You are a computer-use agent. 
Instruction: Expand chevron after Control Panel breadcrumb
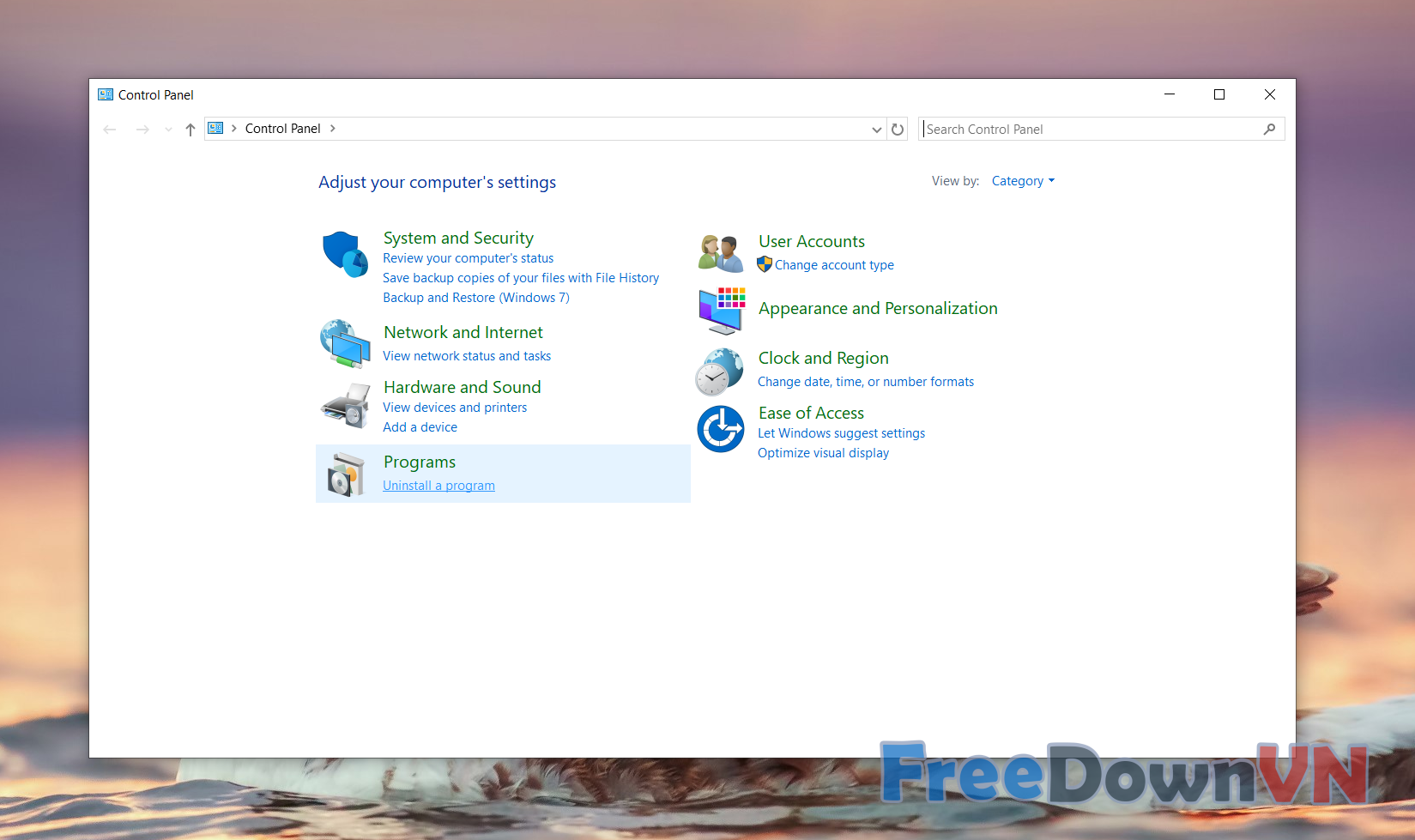coord(333,129)
